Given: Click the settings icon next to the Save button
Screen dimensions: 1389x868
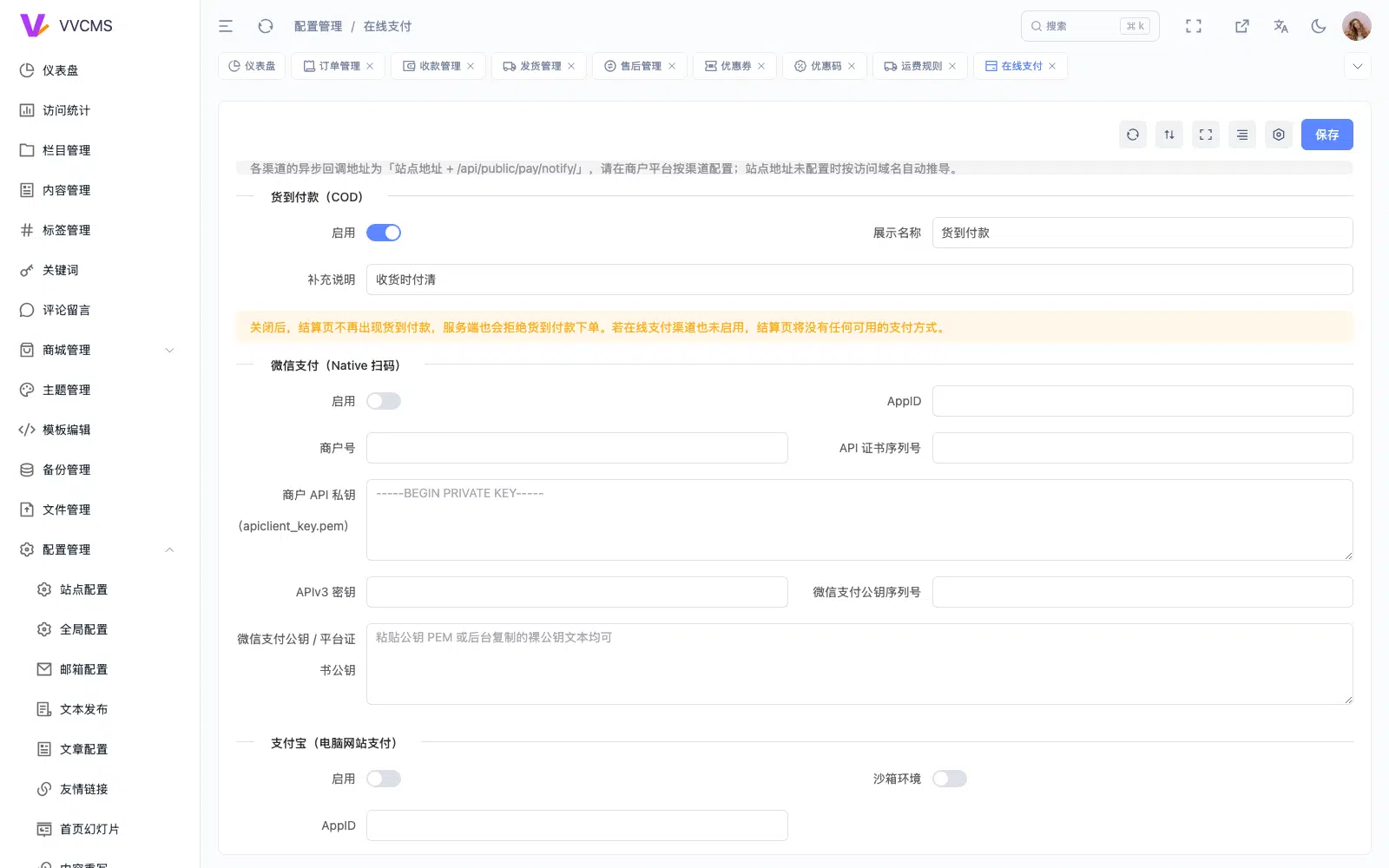Looking at the screenshot, I should [x=1279, y=135].
